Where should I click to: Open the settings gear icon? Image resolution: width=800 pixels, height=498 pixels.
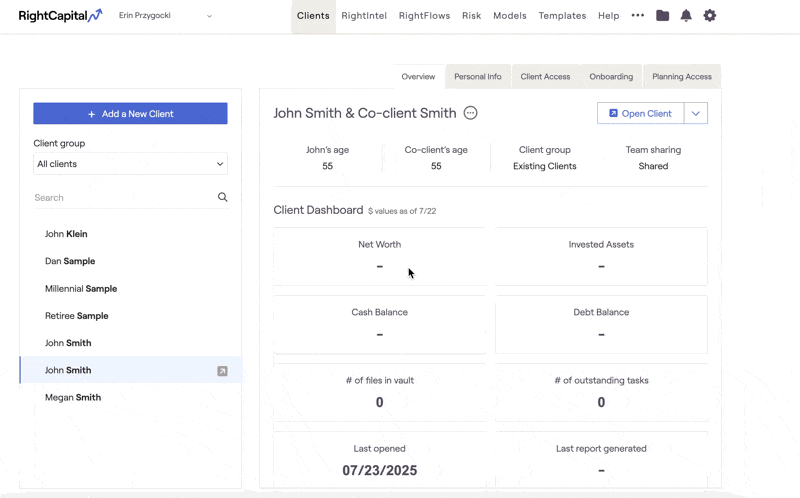[710, 15]
